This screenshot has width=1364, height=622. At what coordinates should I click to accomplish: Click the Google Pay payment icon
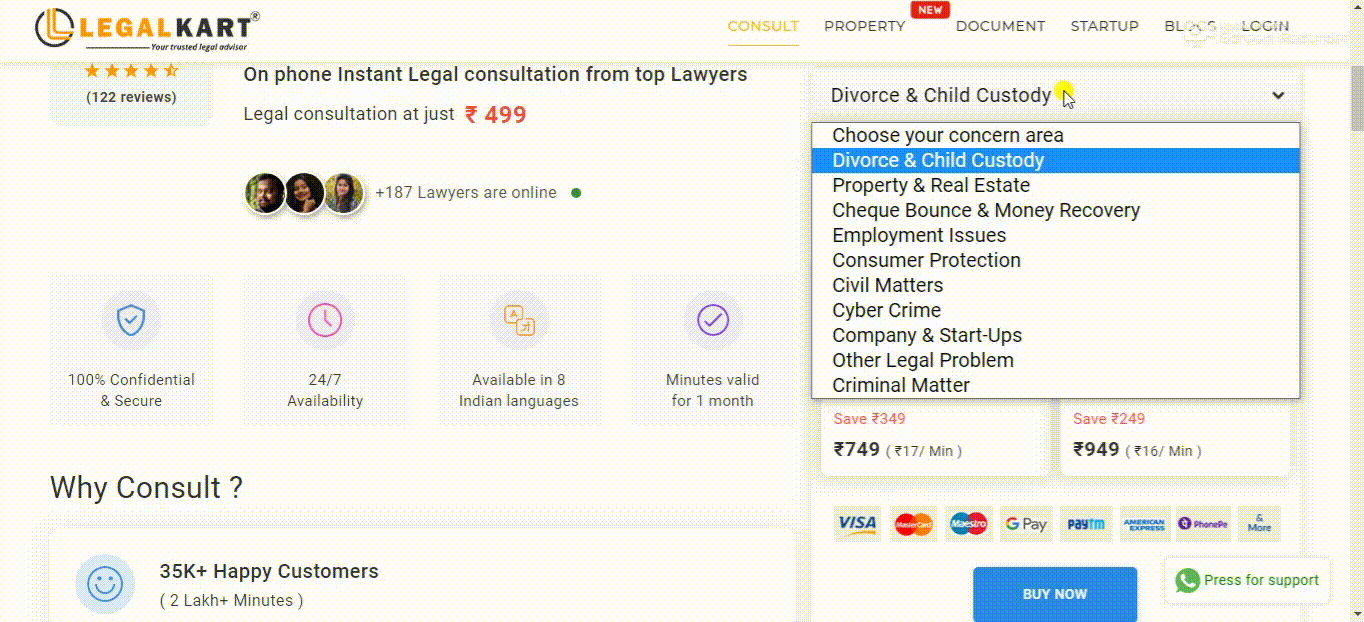[x=1026, y=524]
